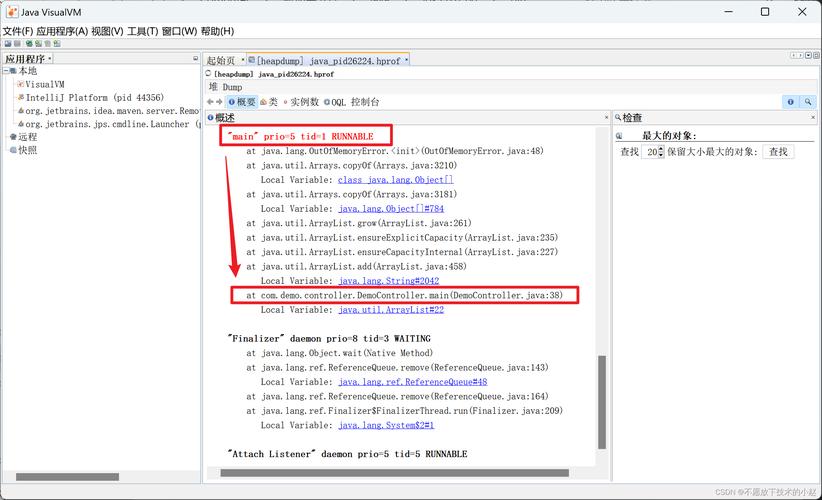Decrease the object count spinner value
Image resolution: width=822 pixels, height=500 pixels.
tap(661, 155)
